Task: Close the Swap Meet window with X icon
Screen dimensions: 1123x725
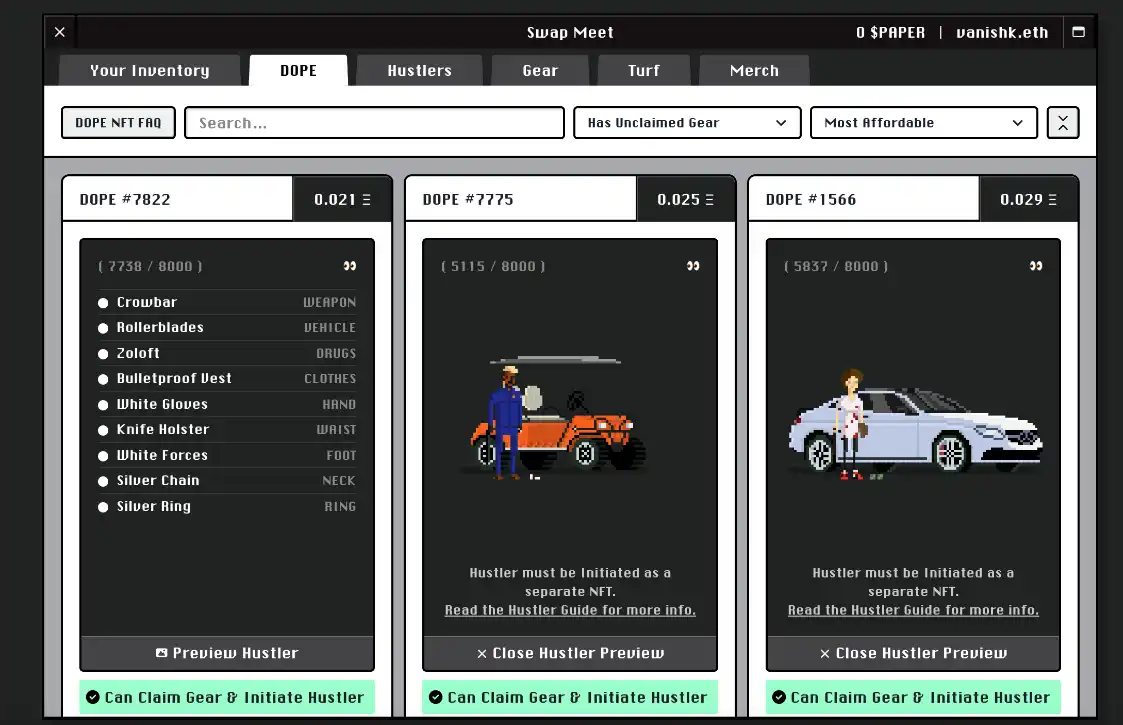Action: pyautogui.click(x=60, y=32)
